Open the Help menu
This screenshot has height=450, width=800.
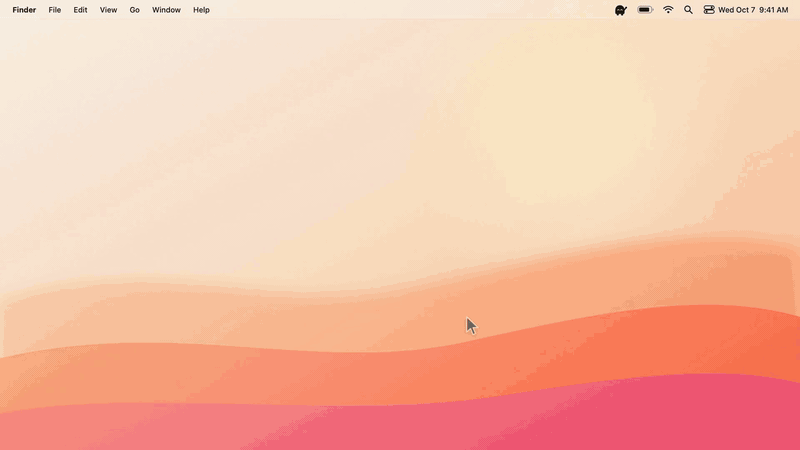tap(201, 10)
